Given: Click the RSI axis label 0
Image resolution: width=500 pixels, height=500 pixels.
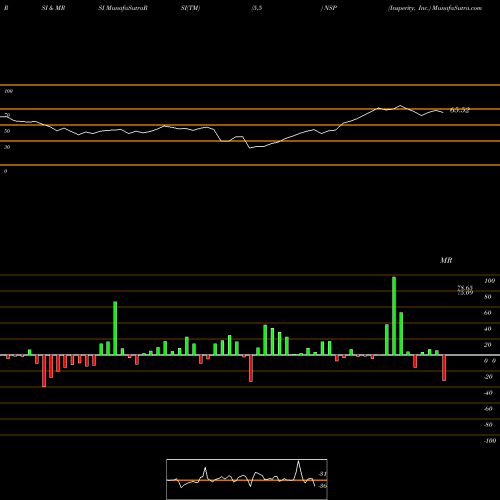Looking at the screenshot, I should click(5, 171).
